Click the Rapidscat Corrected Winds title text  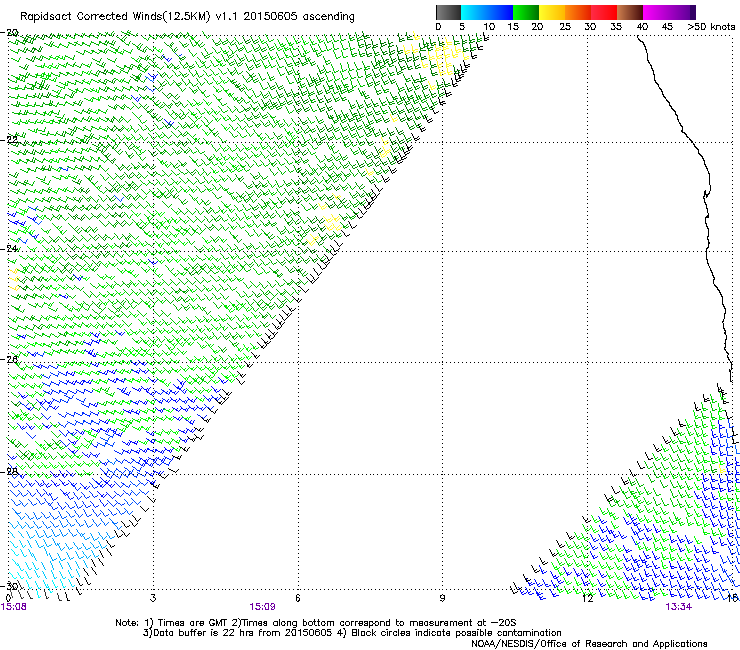(x=187, y=17)
